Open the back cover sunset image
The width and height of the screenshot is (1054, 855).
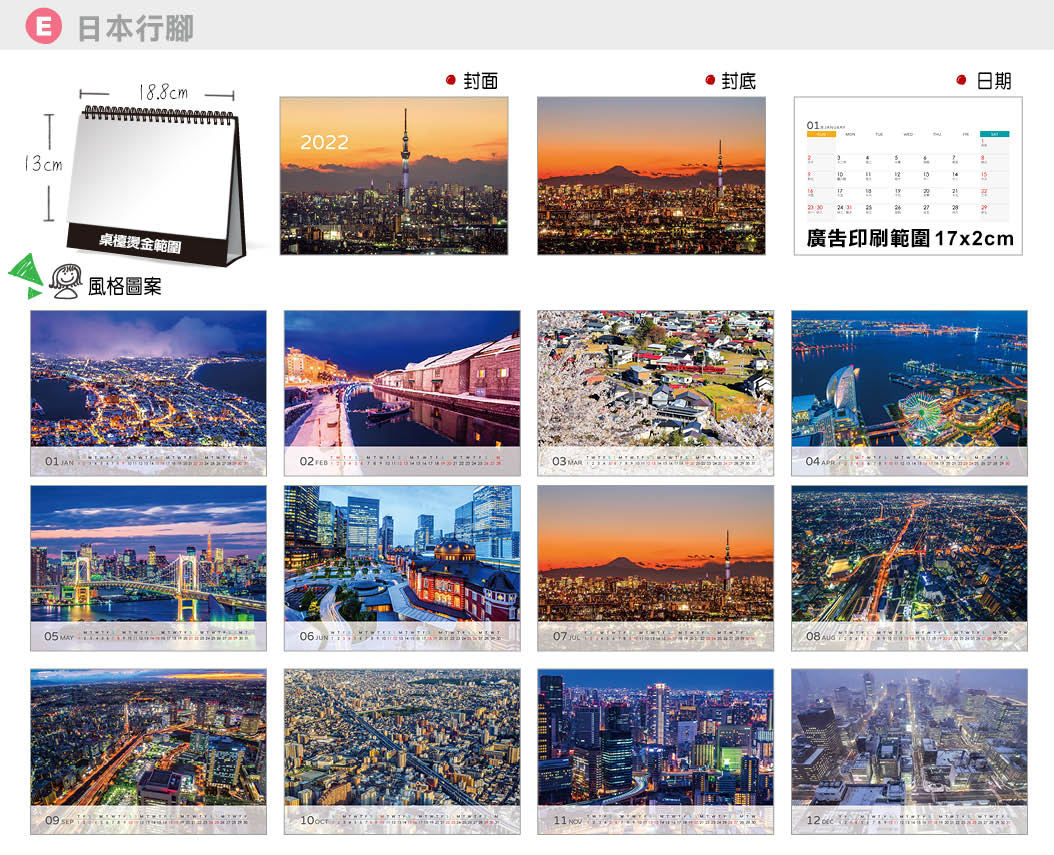tap(651, 175)
